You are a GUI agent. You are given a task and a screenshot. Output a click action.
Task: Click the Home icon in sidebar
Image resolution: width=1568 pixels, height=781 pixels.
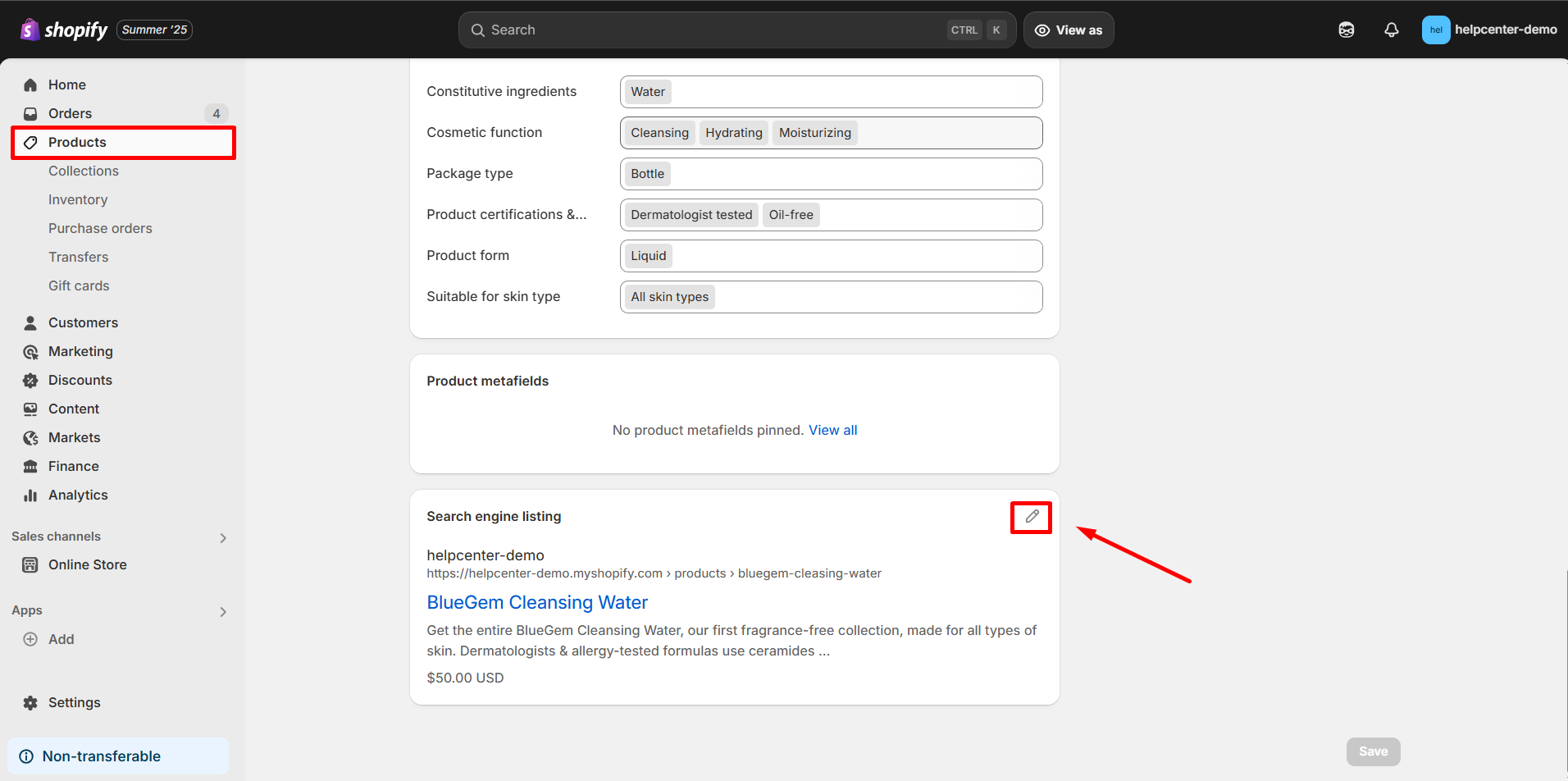[x=30, y=85]
